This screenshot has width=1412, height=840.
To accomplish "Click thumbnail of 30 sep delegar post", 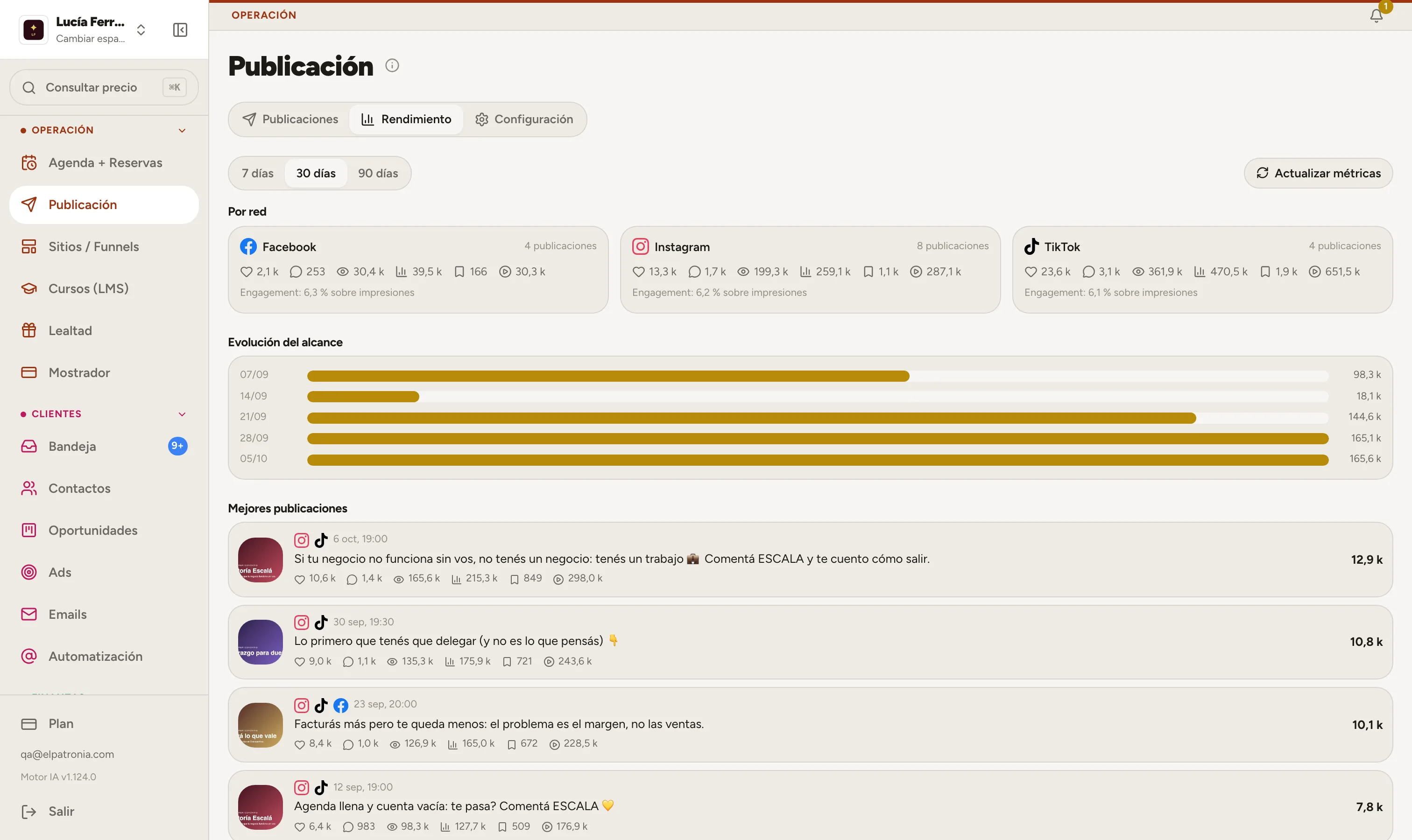I will click(x=260, y=643).
